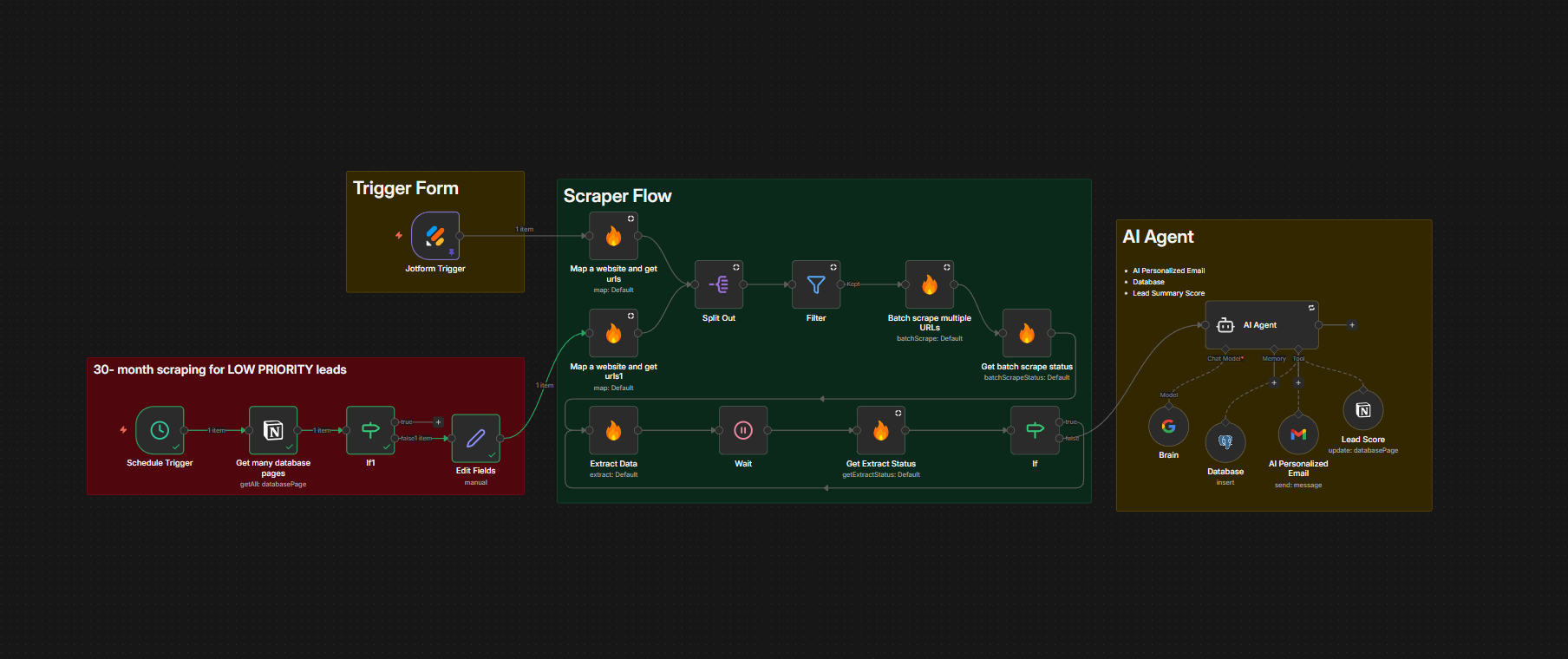Open Get batch scrape status node
Image resolution: width=1568 pixels, height=659 pixels.
1027,333
